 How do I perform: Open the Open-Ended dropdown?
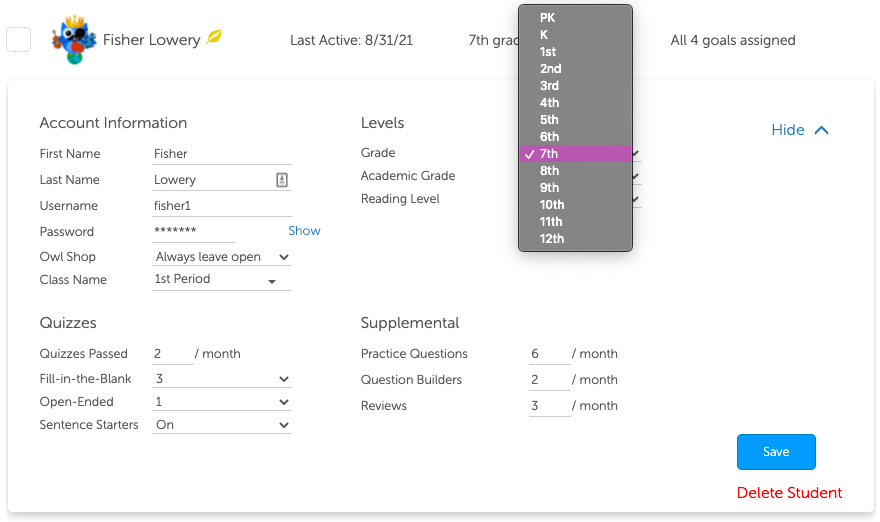coord(222,402)
